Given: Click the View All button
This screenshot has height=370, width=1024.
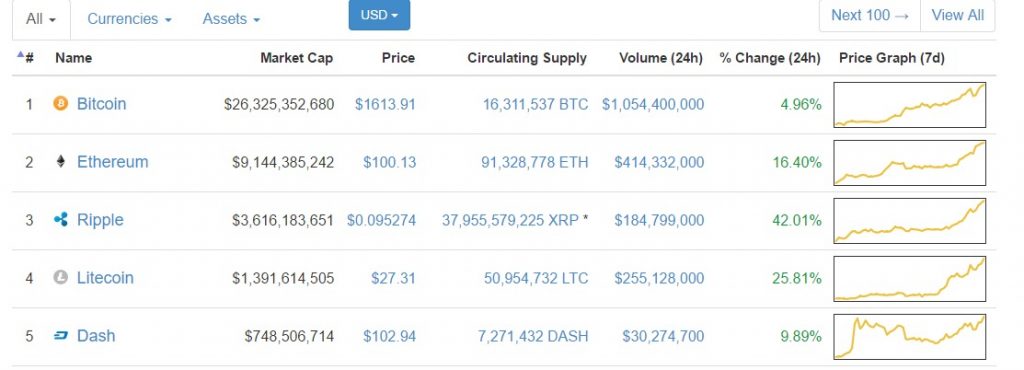Looking at the screenshot, I should [957, 15].
